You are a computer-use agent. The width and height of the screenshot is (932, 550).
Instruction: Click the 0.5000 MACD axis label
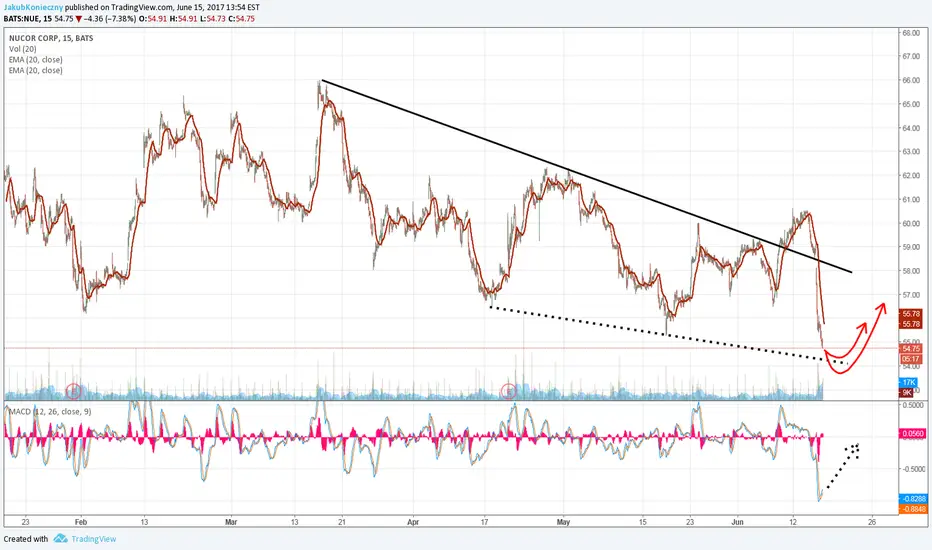pos(914,405)
